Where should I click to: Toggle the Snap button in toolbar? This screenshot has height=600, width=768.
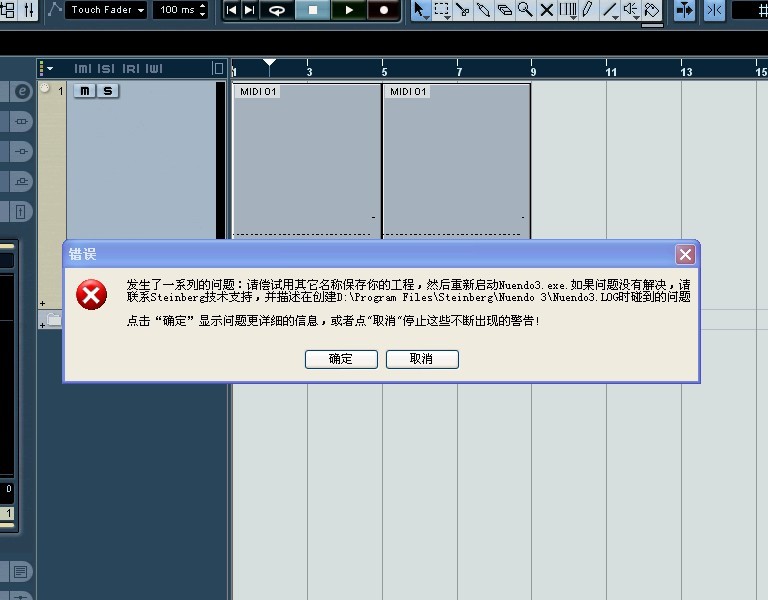click(714, 10)
